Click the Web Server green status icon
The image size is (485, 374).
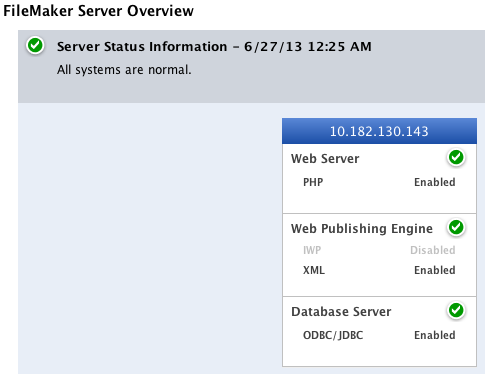456,157
